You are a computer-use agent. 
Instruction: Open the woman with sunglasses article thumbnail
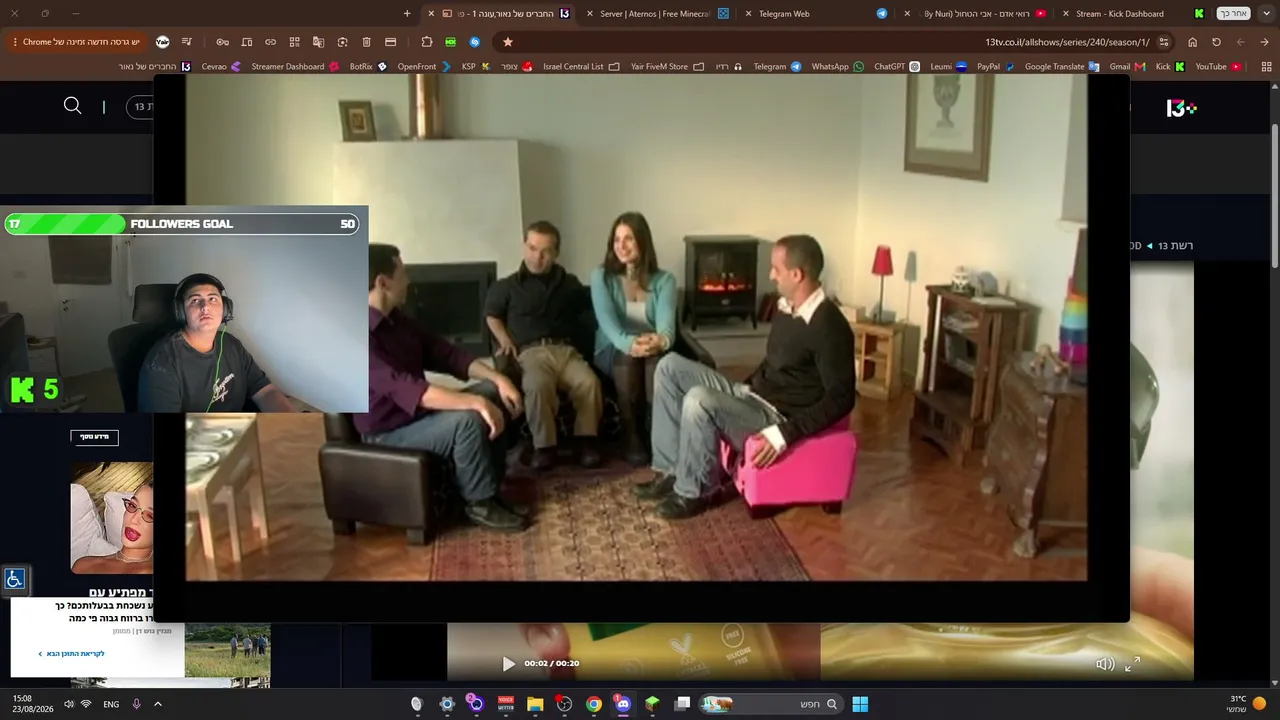(x=112, y=518)
